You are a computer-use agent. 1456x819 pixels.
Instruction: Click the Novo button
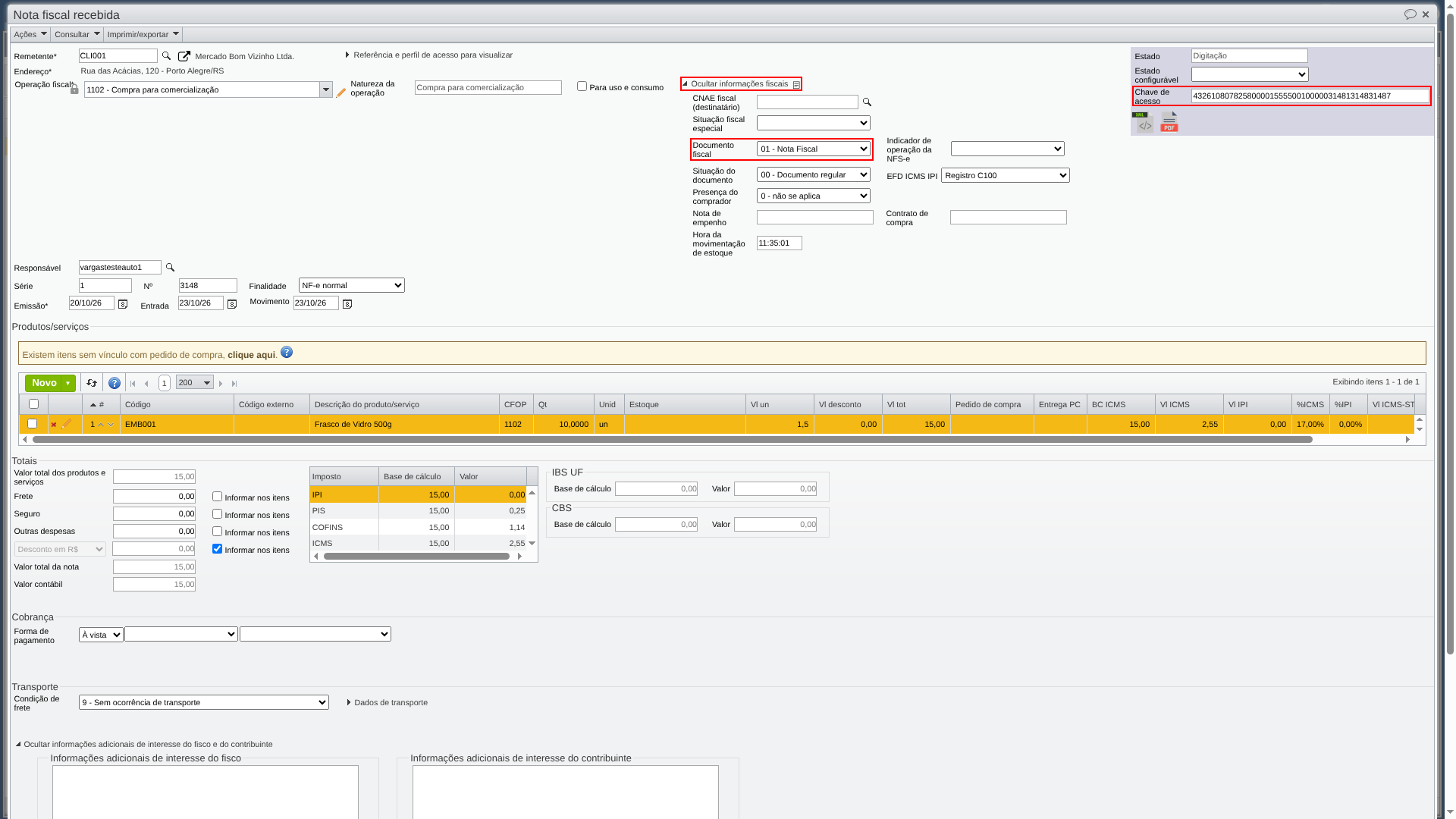(x=45, y=383)
